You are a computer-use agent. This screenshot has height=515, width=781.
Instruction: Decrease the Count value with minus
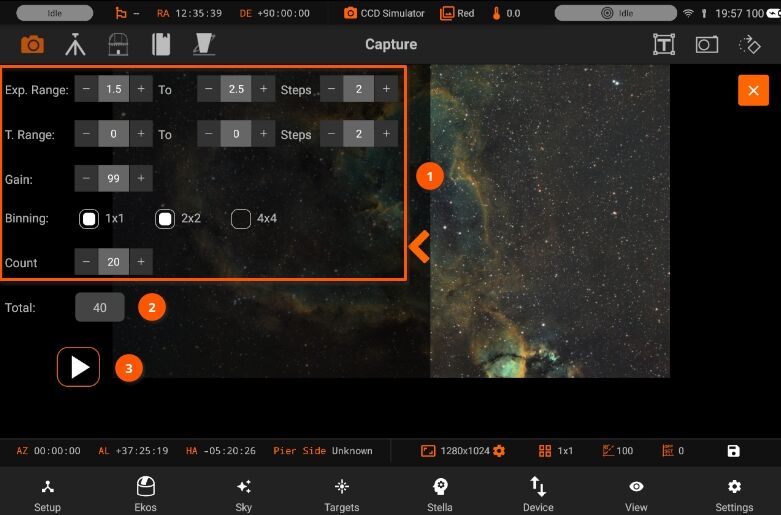tap(86, 261)
